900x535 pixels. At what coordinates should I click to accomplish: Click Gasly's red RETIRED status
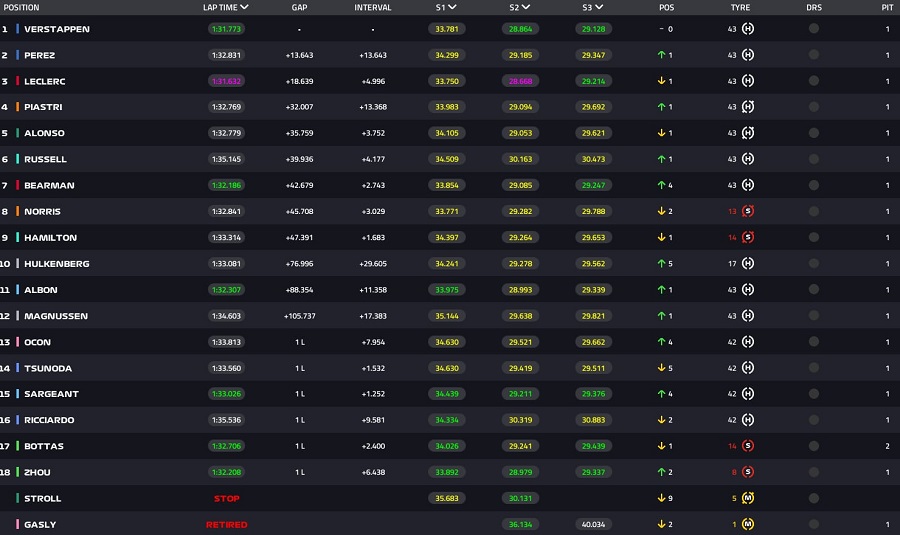coord(226,524)
